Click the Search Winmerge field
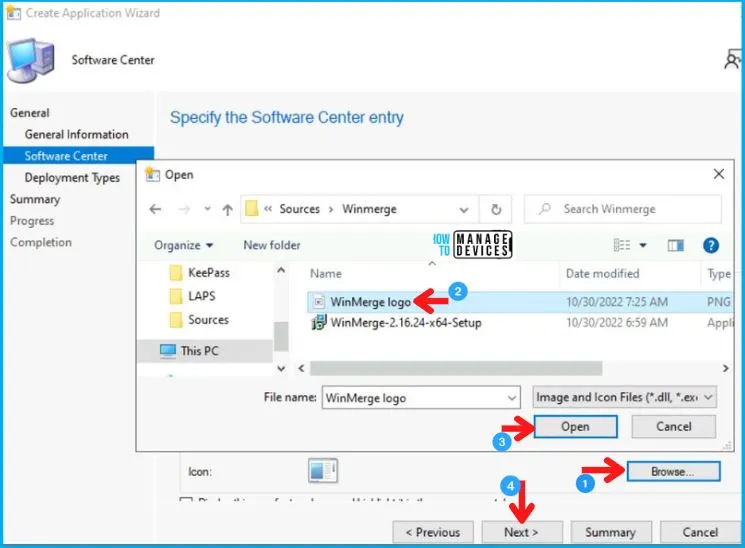The width and height of the screenshot is (745, 548). 630,209
